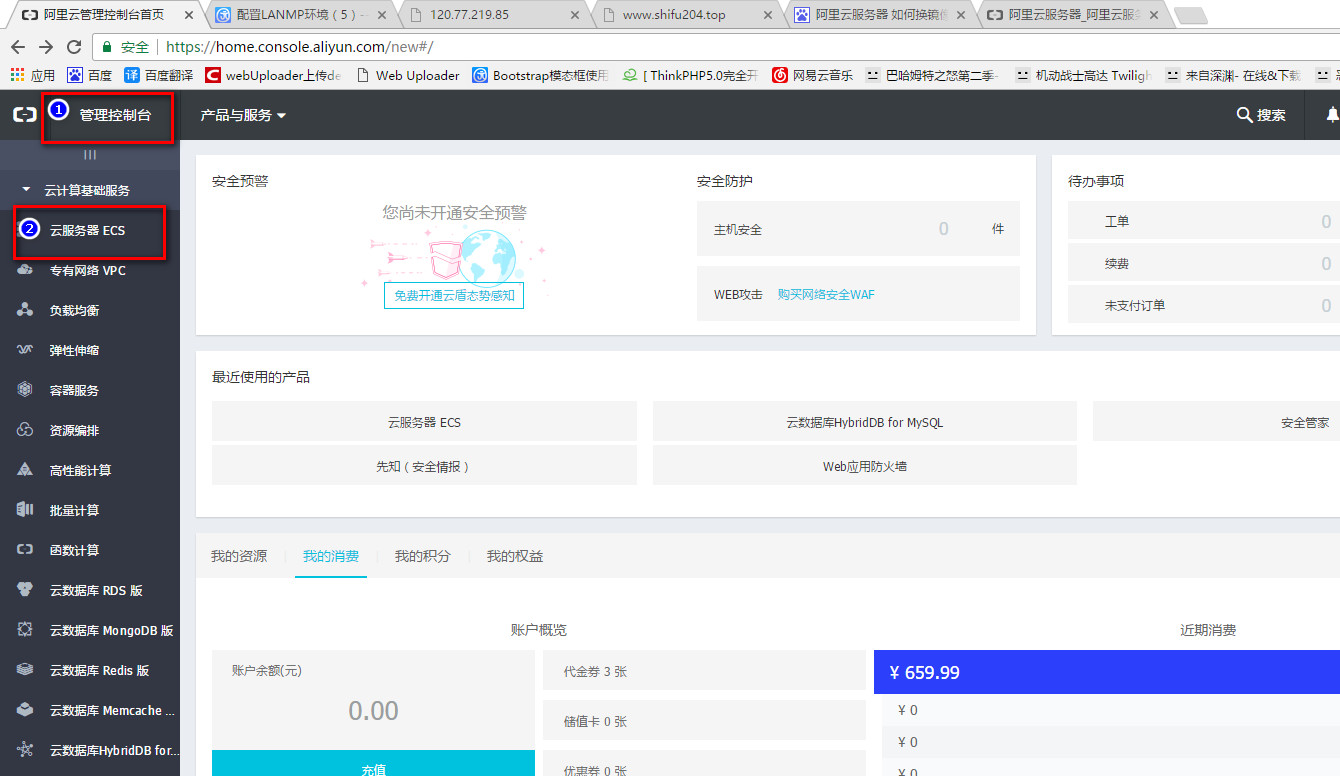1340x776 pixels.
Task: Open recent product Web应用防火墙
Action: coord(865,466)
